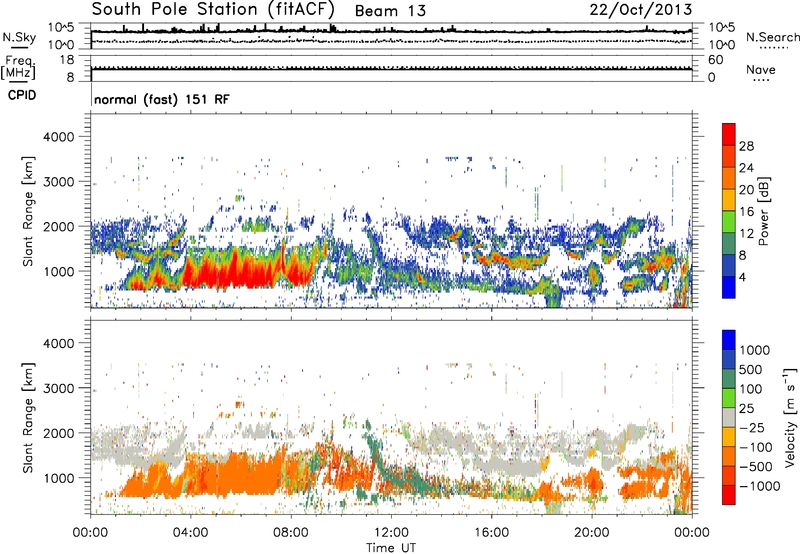Screen dimensions: 800x554
Task: Click the 'Freq. [MHz]' axis label
Action: pyautogui.click(x=18, y=67)
